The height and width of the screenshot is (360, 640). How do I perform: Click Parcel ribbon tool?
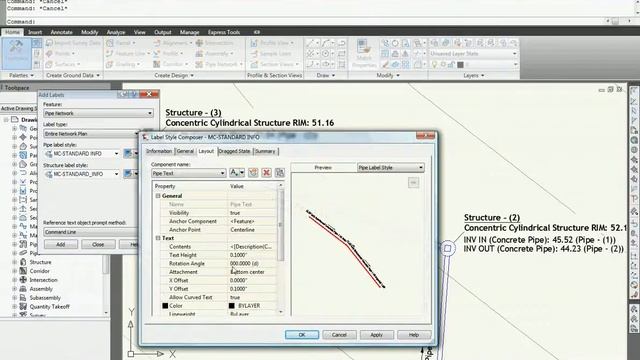coord(121,43)
